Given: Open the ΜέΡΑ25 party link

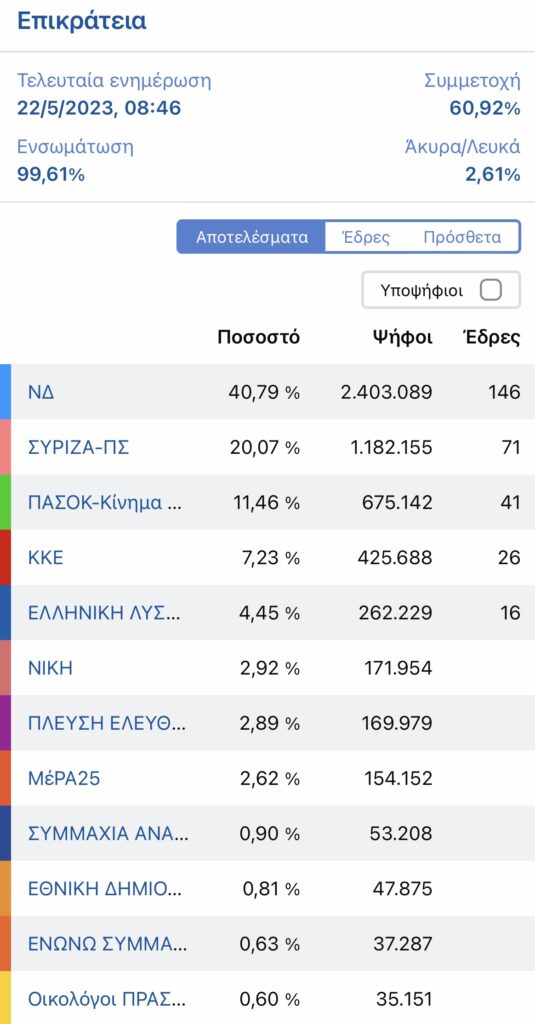Looking at the screenshot, I should (64, 778).
